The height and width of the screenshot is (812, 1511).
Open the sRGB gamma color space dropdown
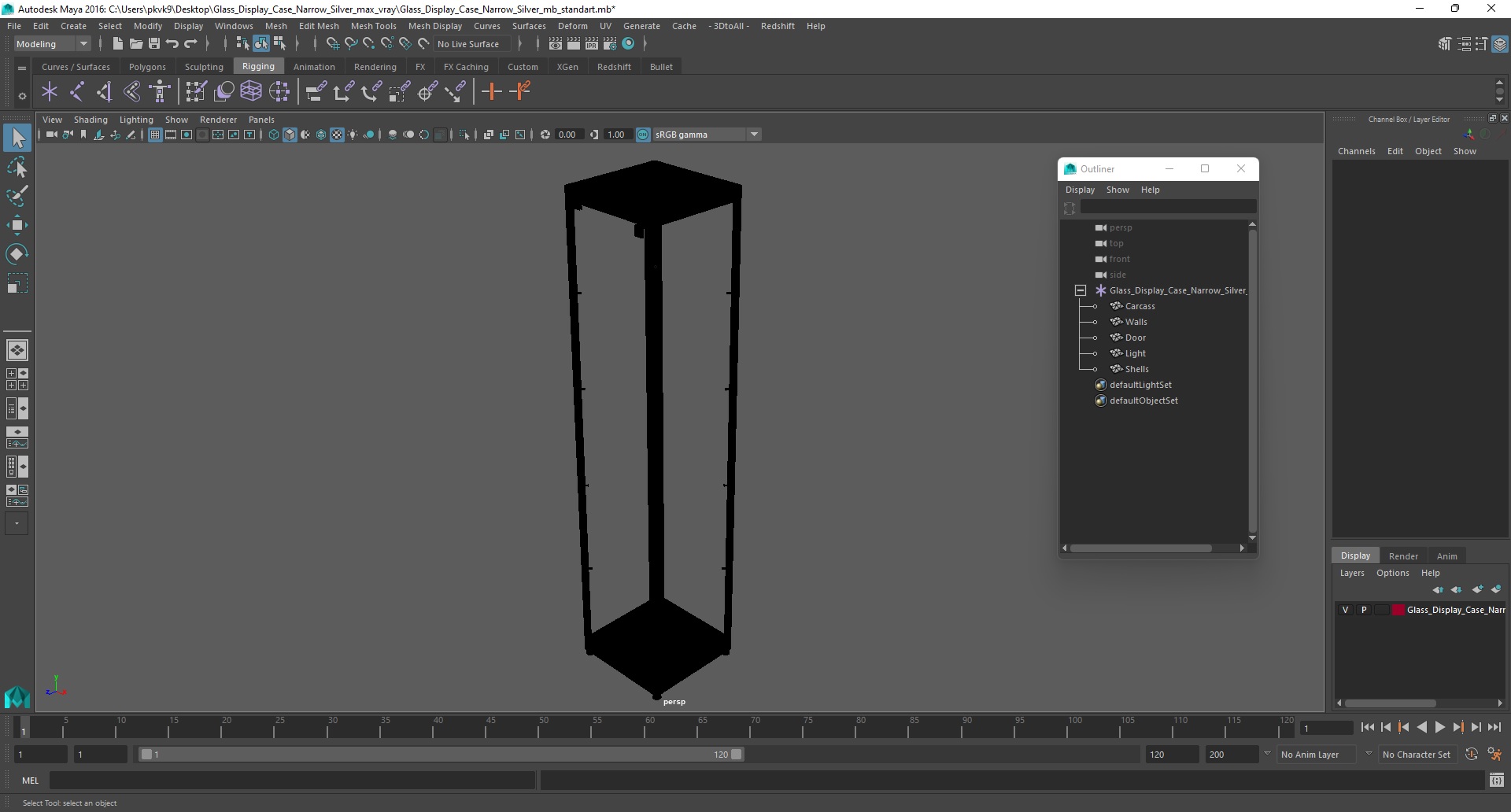(707, 135)
